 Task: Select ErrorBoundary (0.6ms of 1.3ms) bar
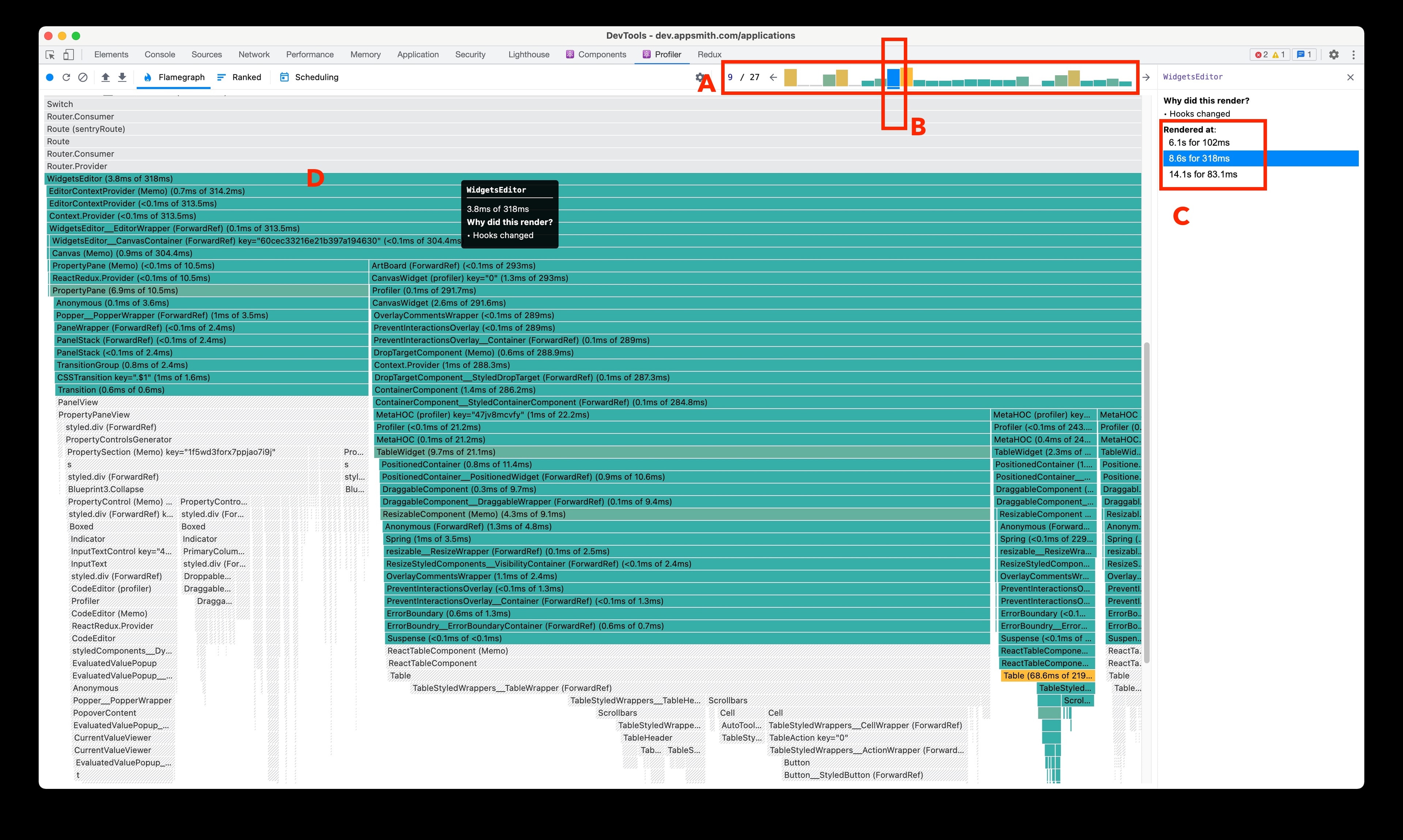pos(687,614)
